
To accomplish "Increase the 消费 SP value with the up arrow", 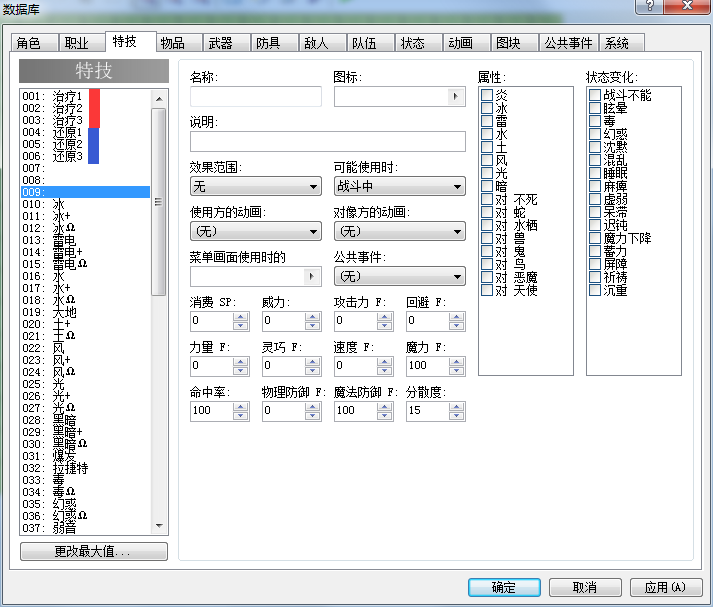I will coord(241,316).
